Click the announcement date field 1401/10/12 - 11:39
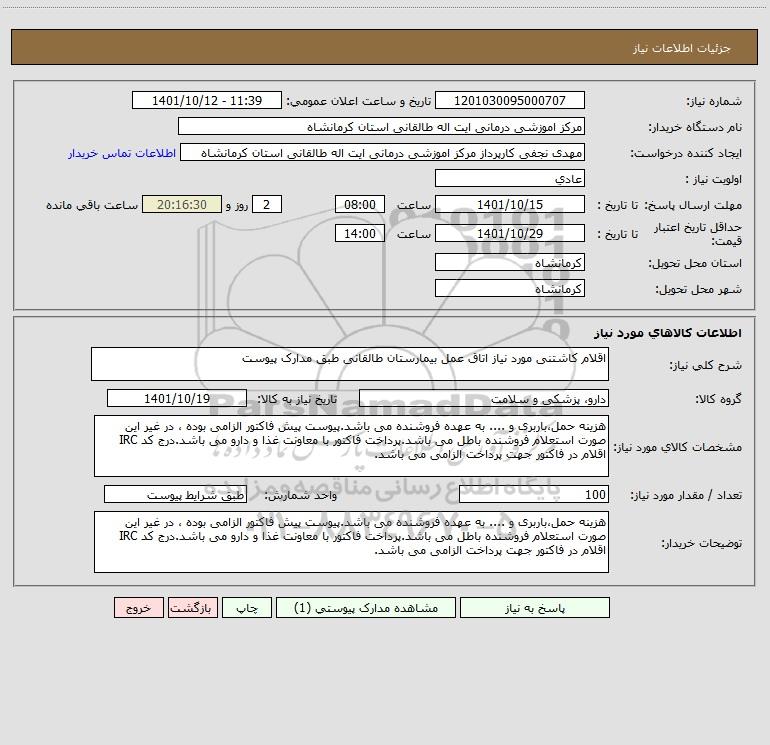Screen dimensions: 770x745 (207, 100)
